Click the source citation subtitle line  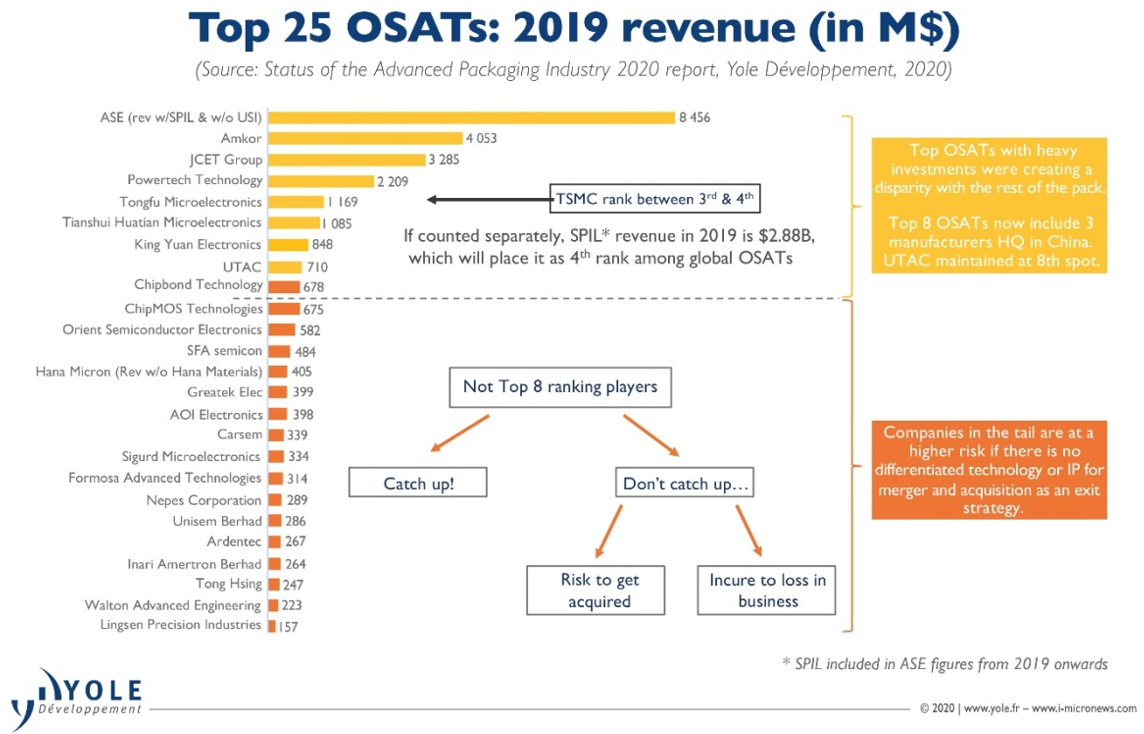(x=573, y=69)
